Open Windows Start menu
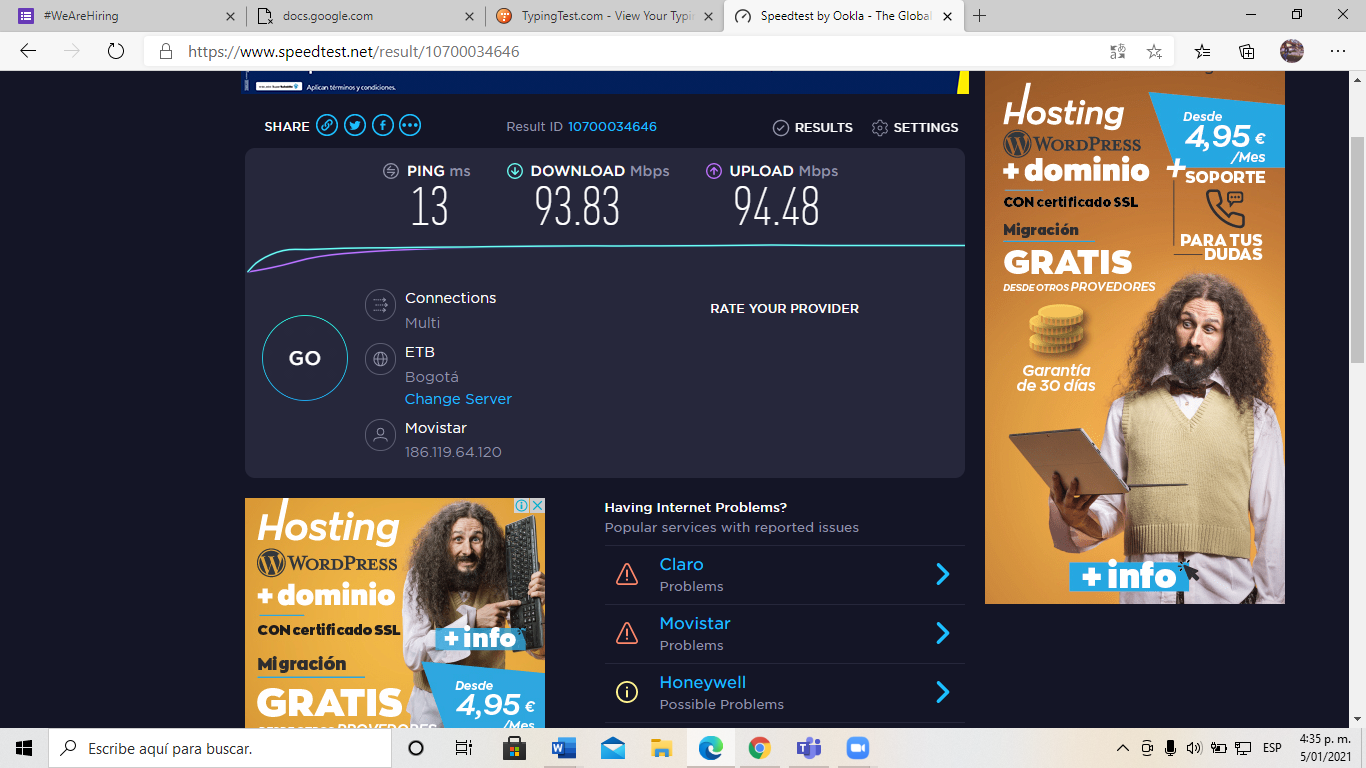This screenshot has width=1366, height=768. [24, 748]
